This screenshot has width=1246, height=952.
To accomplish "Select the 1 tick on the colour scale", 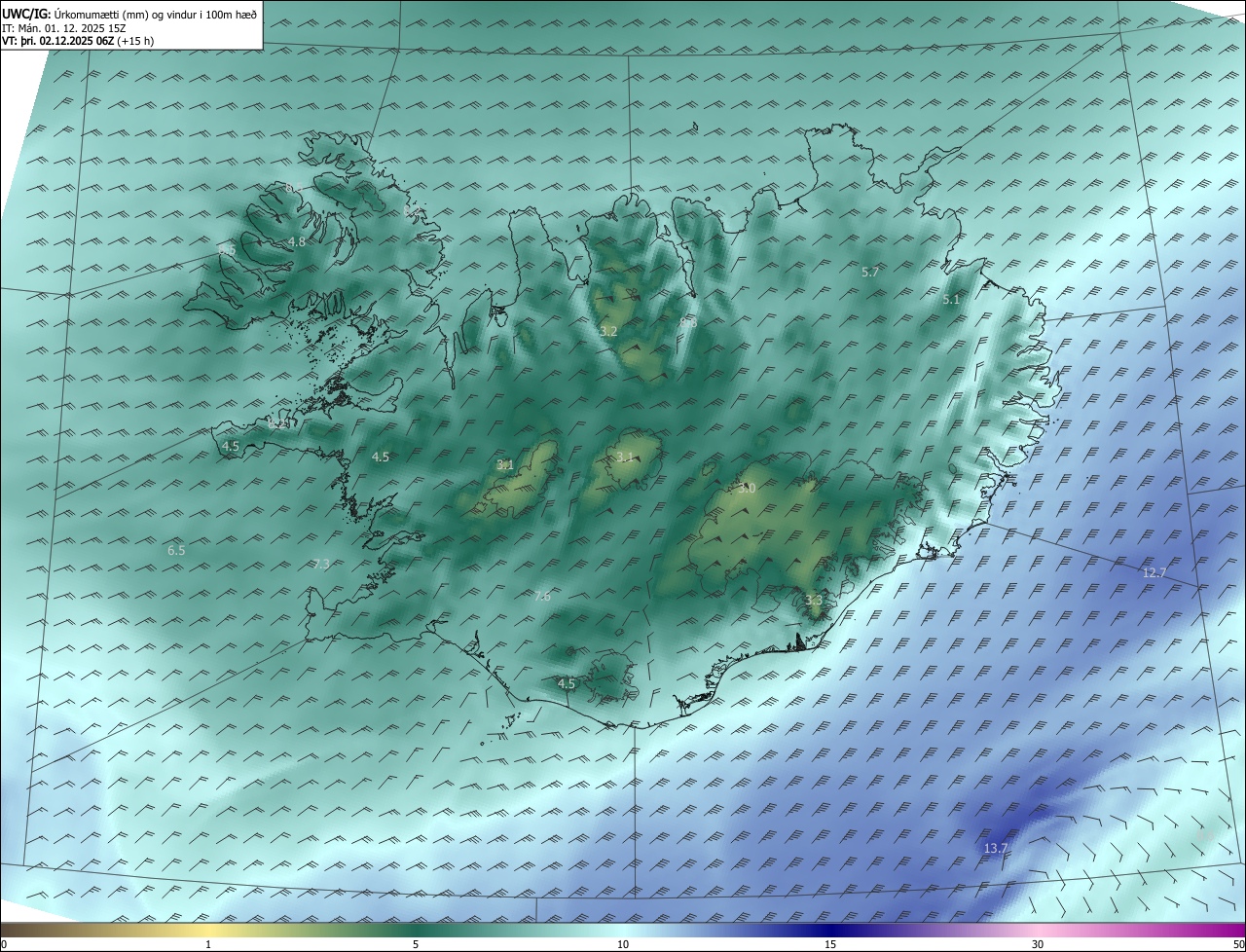I will (x=208, y=944).
